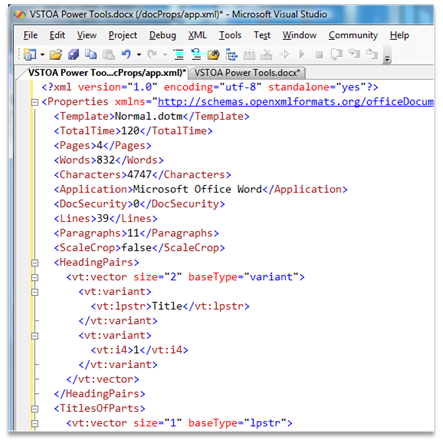The width and height of the screenshot is (443, 444).
Task: Open the Debug menu
Action: pos(162,35)
